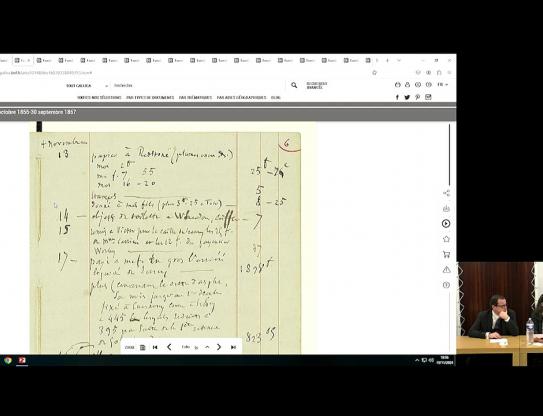Jump to the last page of the document
The width and height of the screenshot is (543, 416).
pos(233,347)
